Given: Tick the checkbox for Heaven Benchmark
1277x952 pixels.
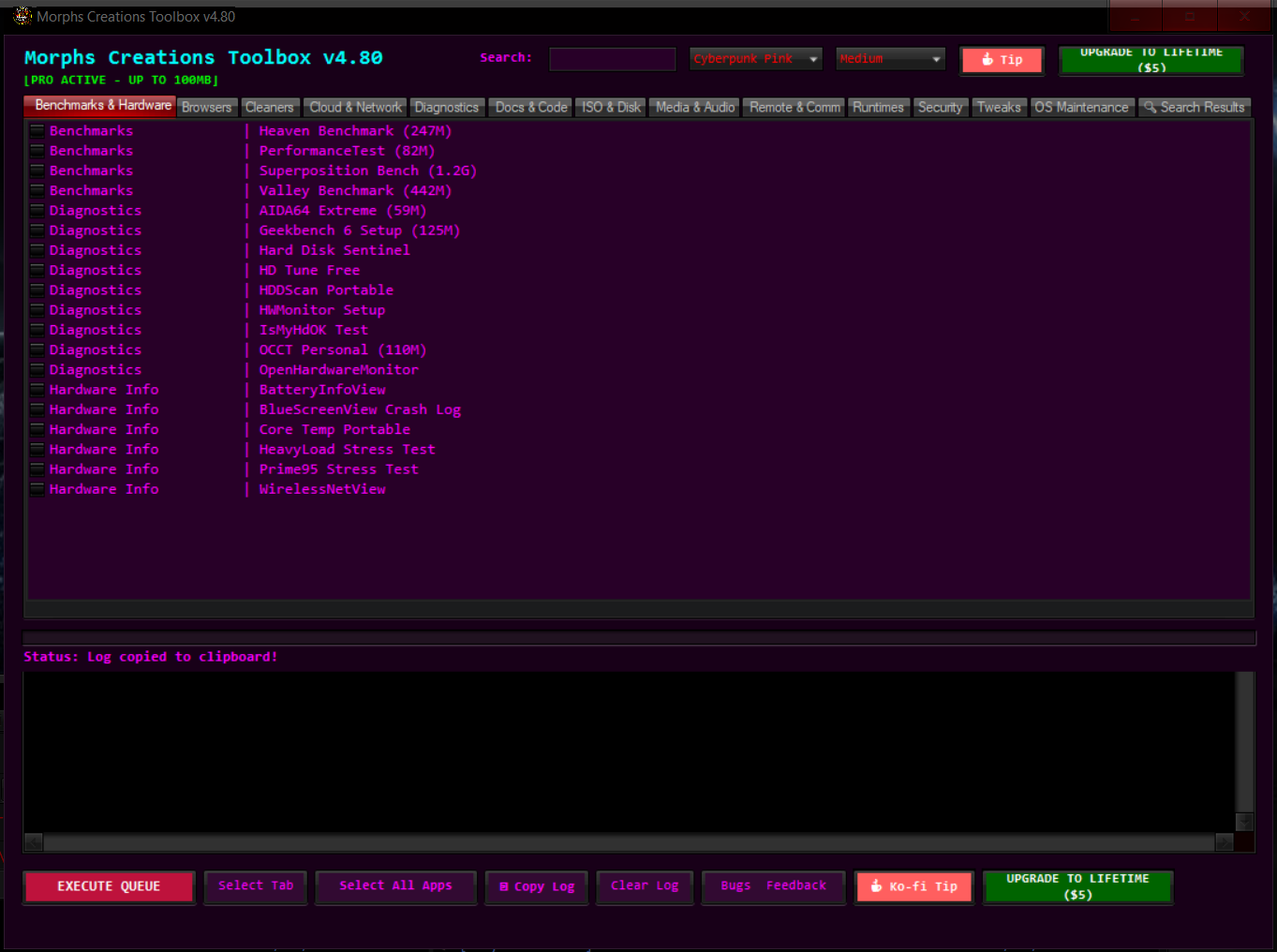Looking at the screenshot, I should click(x=37, y=131).
